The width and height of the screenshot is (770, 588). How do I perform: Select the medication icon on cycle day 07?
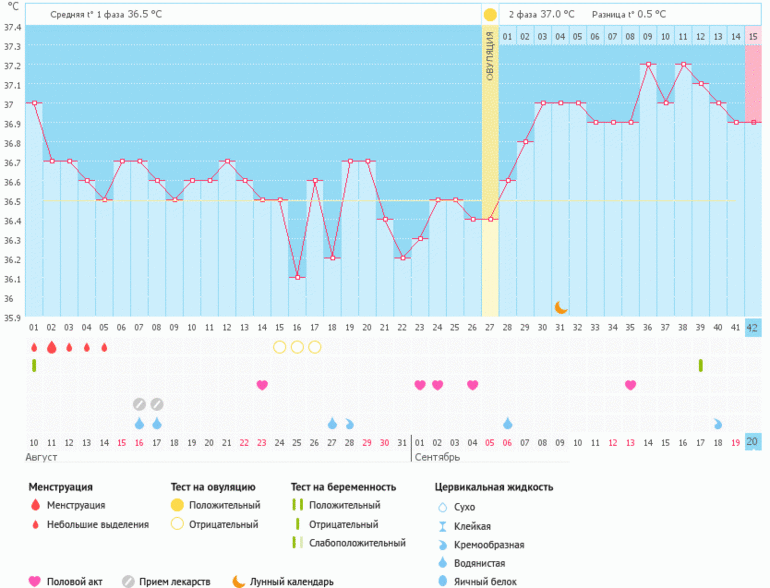pos(139,404)
